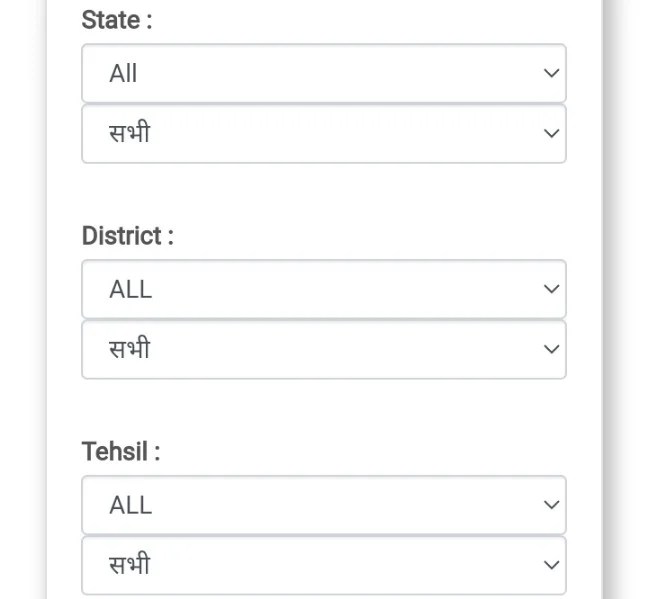Open the Tehsil dropdown showing ALL
648x599 pixels.
click(x=323, y=505)
